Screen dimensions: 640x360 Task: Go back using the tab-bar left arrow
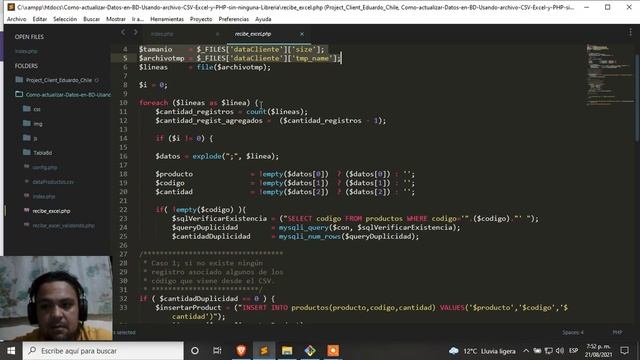123,32
